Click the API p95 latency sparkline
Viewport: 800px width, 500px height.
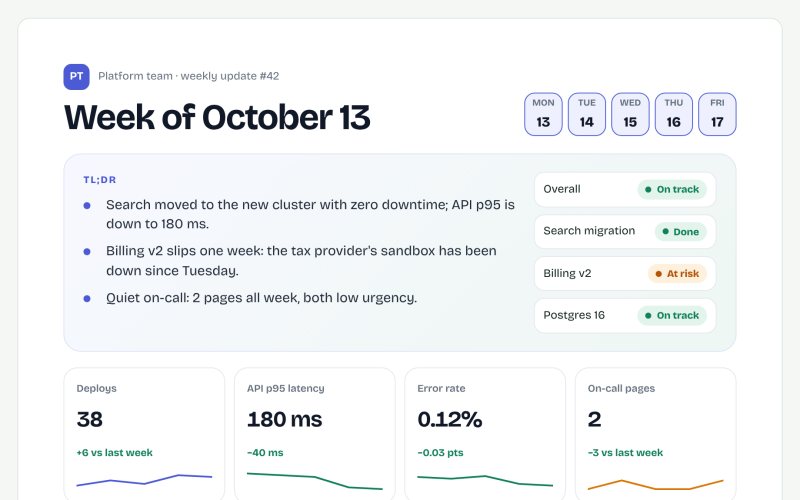[314, 481]
